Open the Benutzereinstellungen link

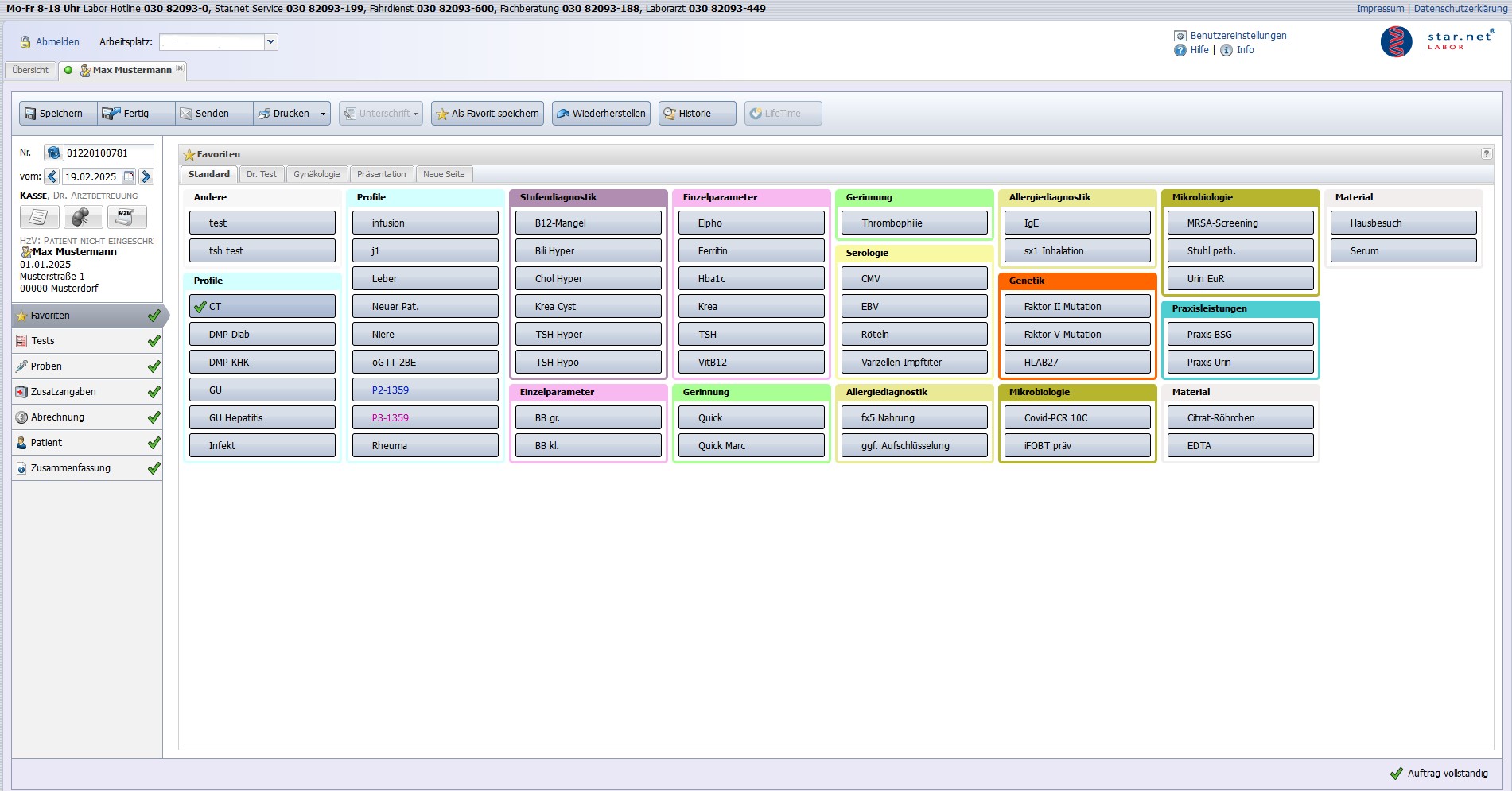(x=1238, y=36)
